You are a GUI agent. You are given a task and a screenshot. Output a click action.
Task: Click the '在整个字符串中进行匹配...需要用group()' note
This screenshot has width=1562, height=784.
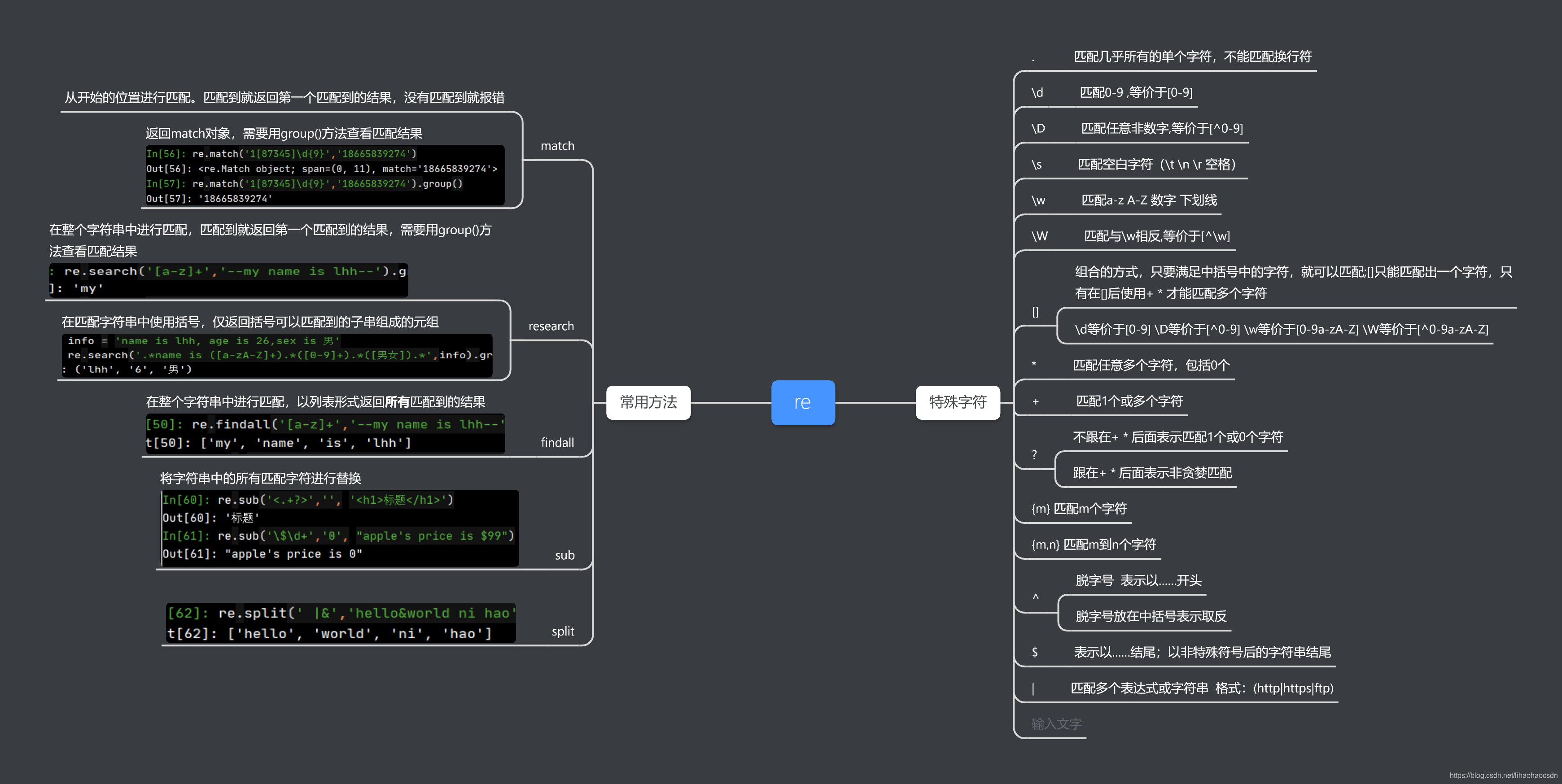coord(271,240)
